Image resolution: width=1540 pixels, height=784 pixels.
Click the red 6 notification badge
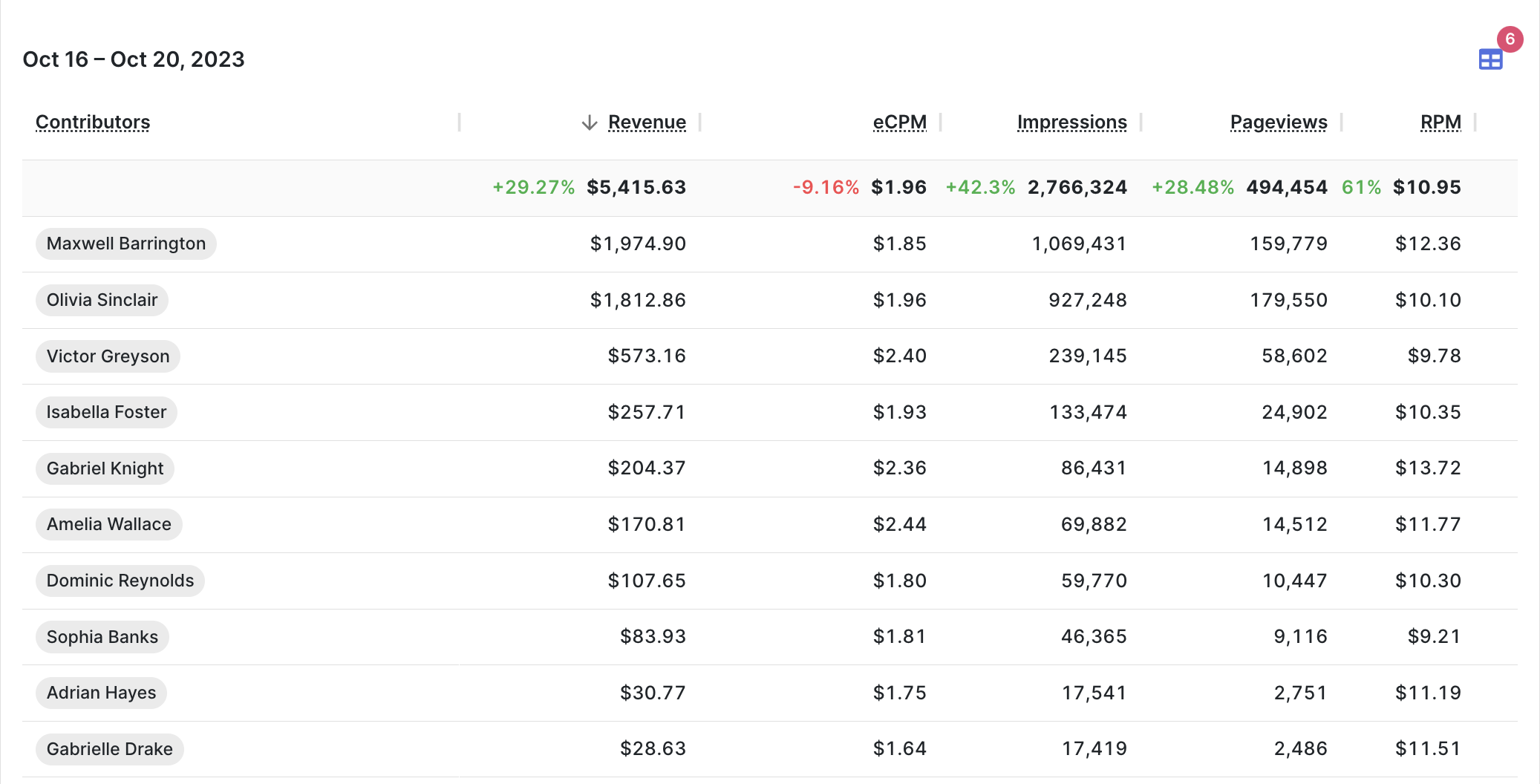[x=1510, y=39]
